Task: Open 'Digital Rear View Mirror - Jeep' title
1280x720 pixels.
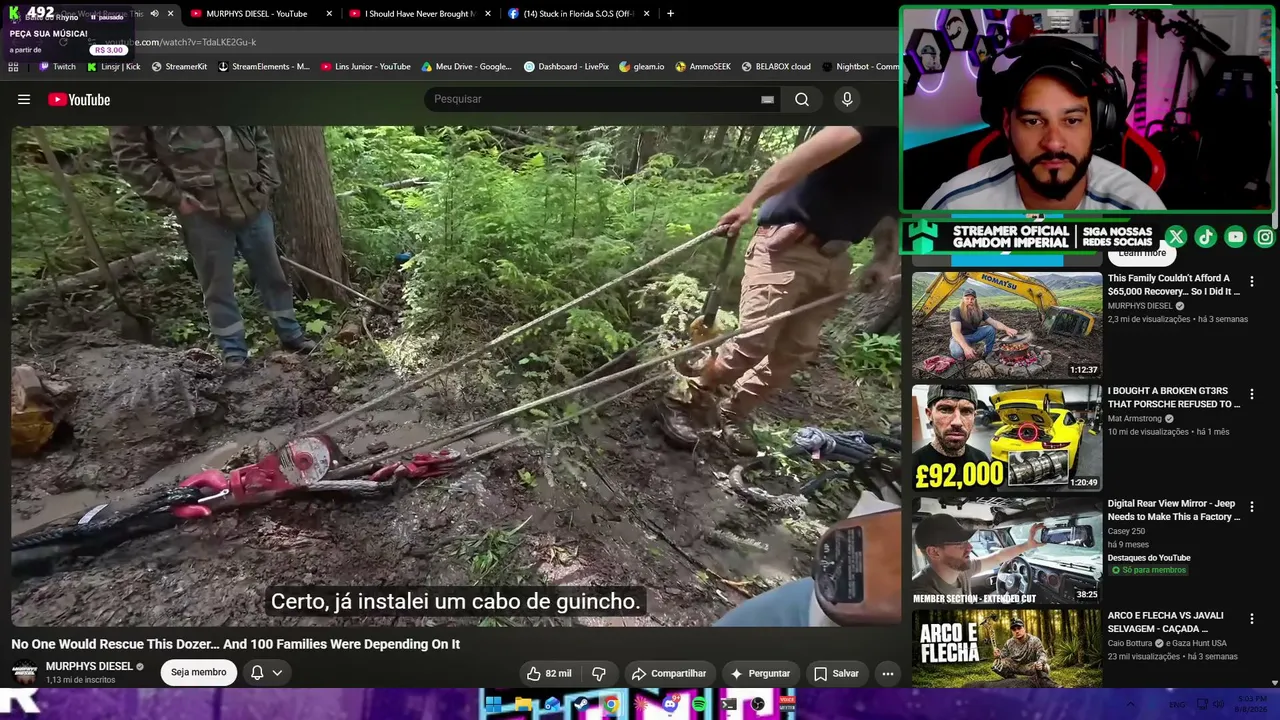Action: pos(1174,510)
